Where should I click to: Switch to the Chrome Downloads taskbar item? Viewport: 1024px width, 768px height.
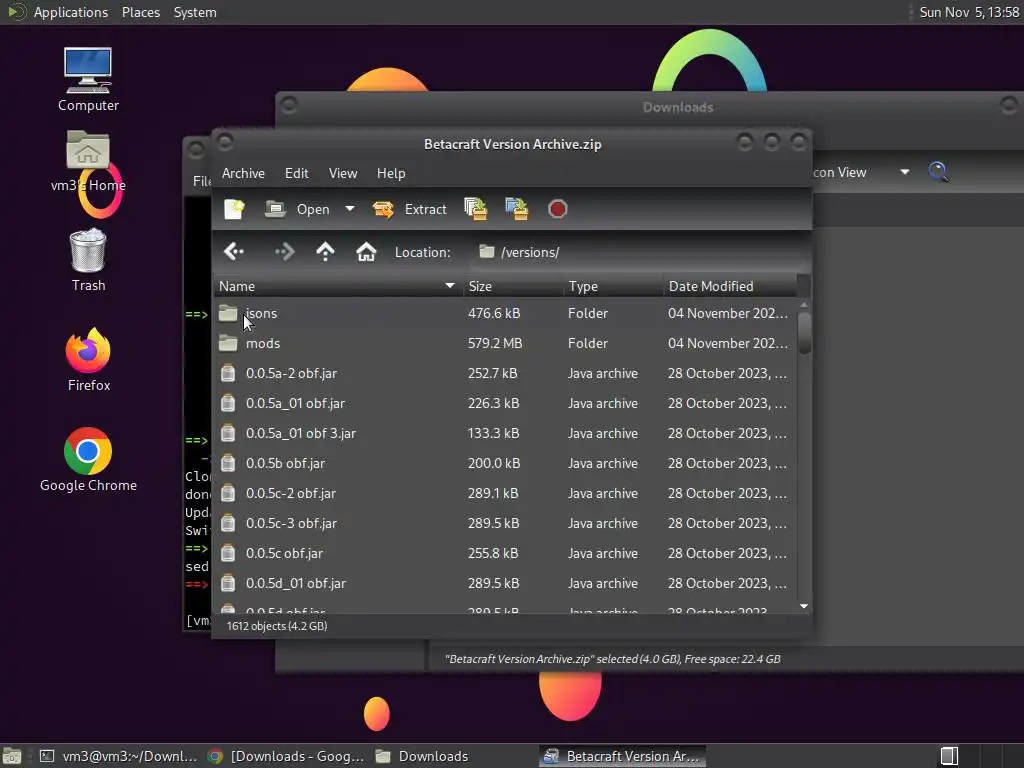[x=285, y=756]
